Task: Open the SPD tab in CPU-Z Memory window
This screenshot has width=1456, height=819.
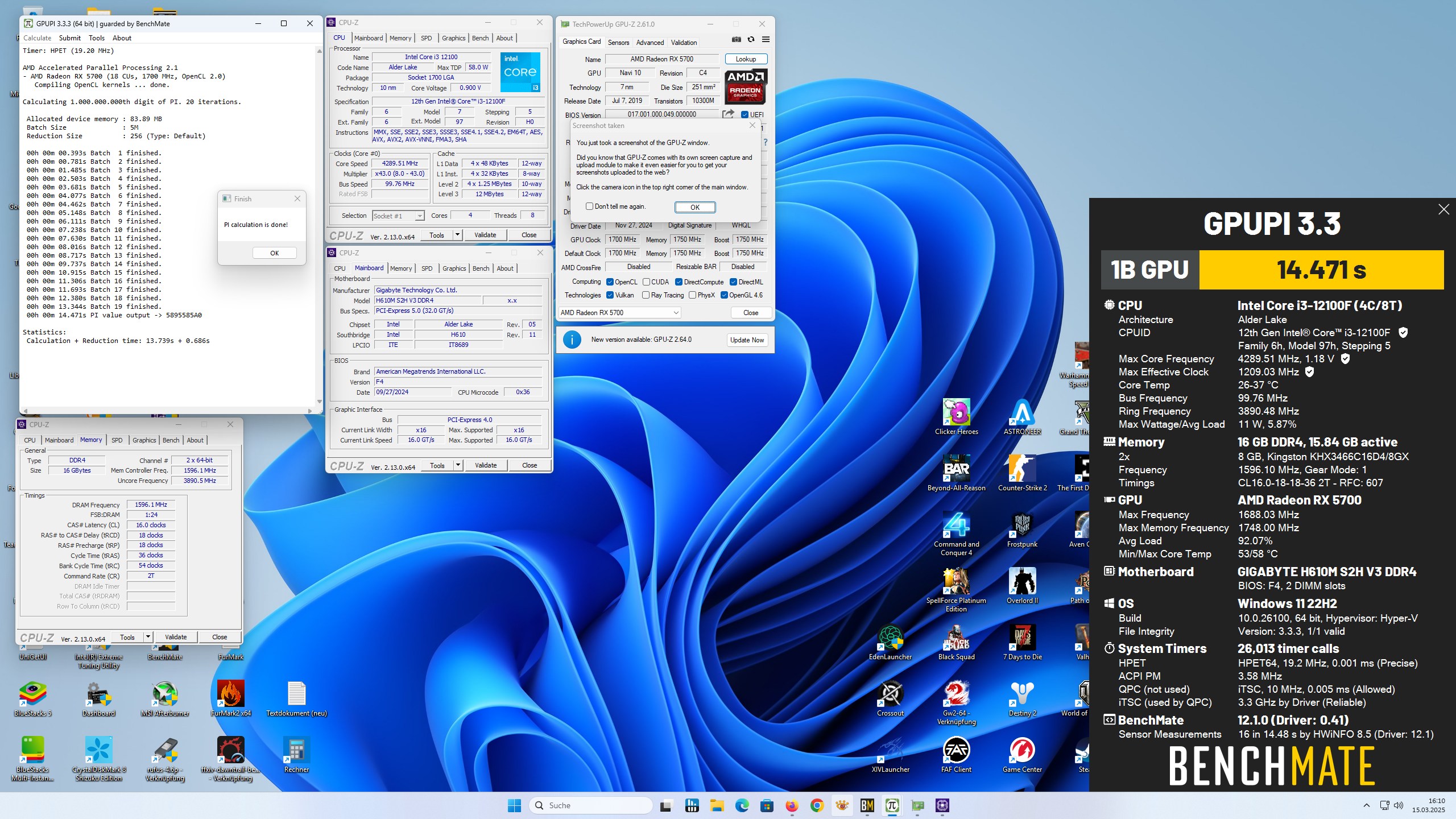Action: pyautogui.click(x=117, y=440)
